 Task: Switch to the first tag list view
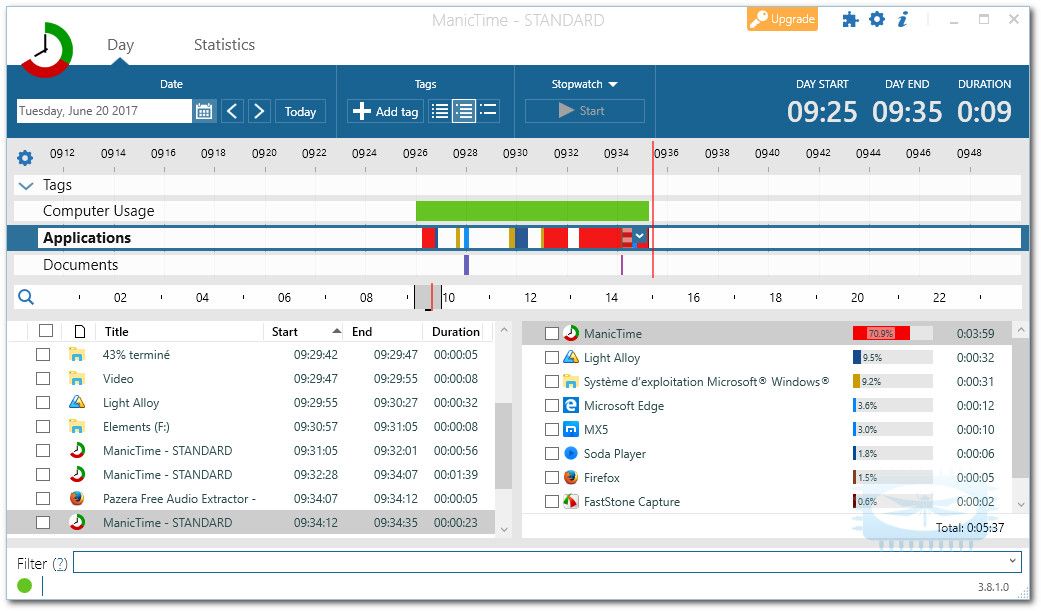point(440,110)
